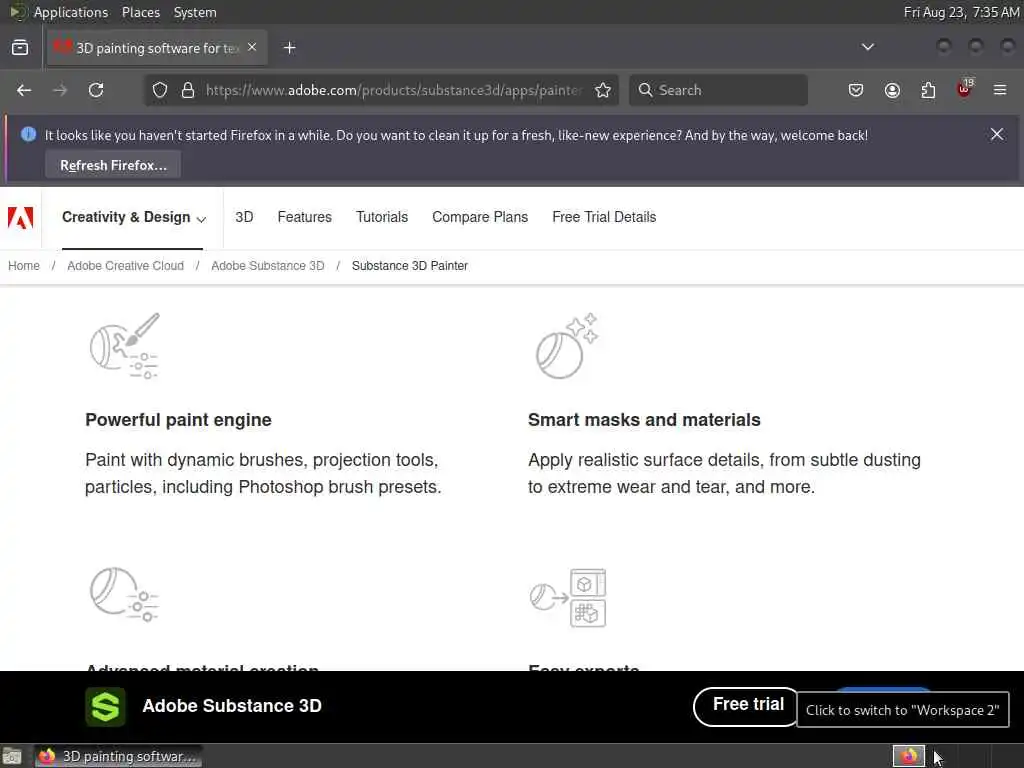Click the Refresh Firefox button
Viewport: 1024px width, 768px height.
point(113,165)
